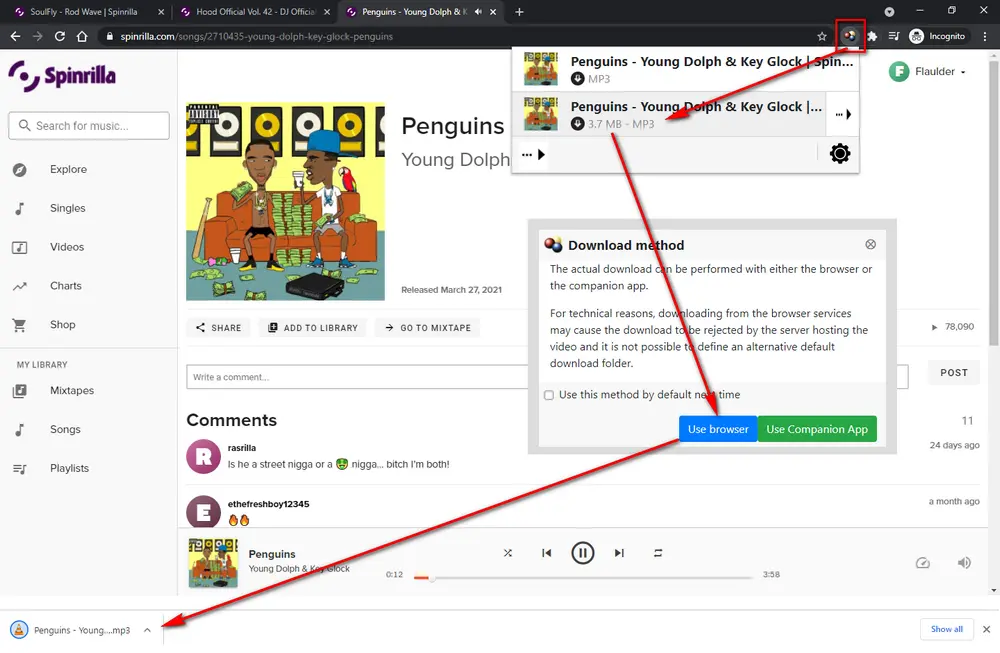Screen dimensions: 1000x653
Task: Click Young Dolph & Key Glock in player
Action: (299, 569)
